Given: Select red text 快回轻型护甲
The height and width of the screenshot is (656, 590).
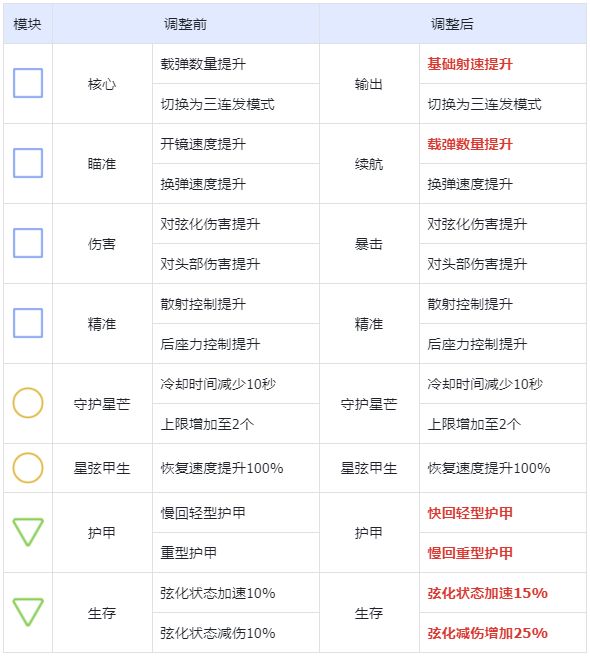Looking at the screenshot, I should pos(470,513).
